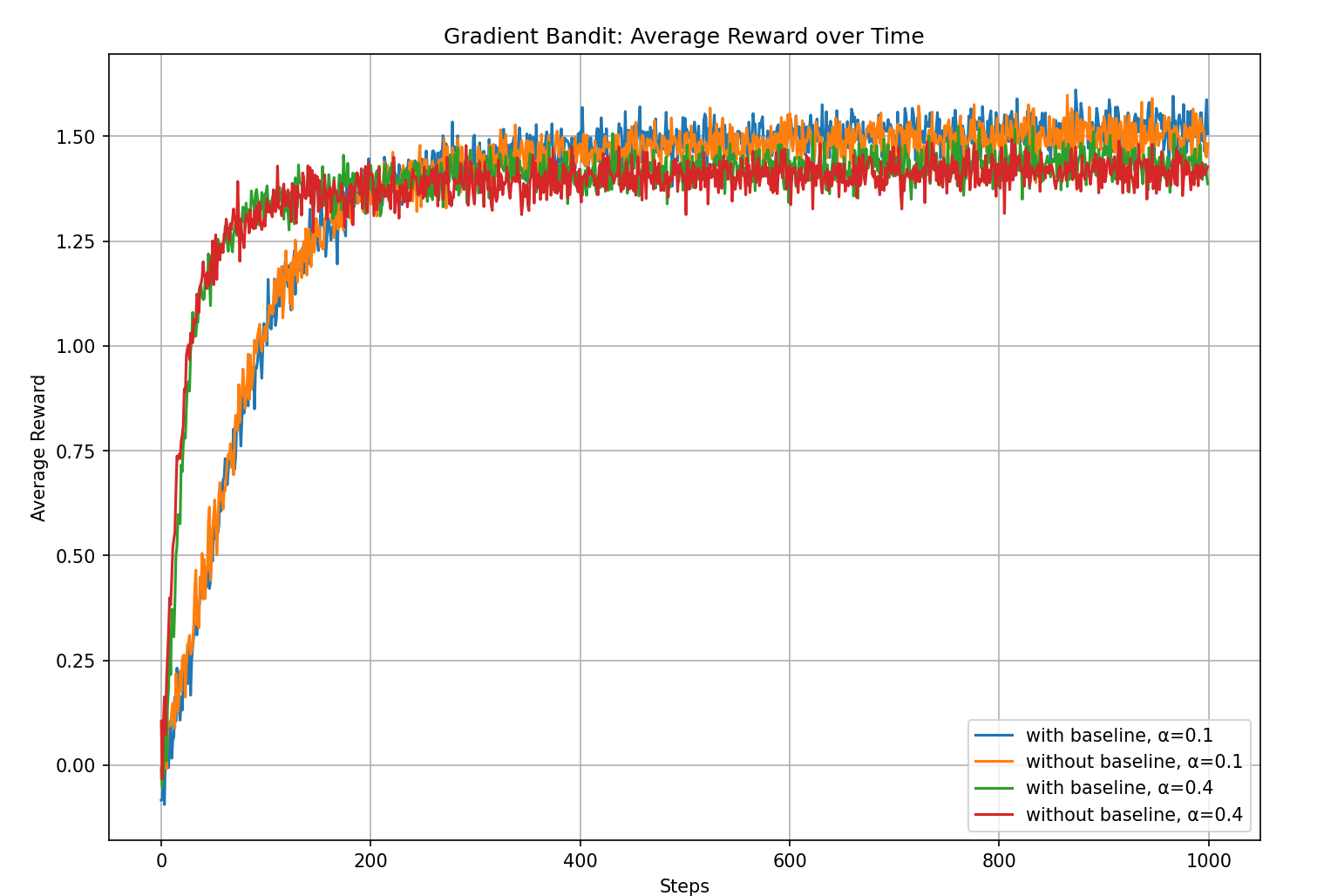The height and width of the screenshot is (896, 1317).
Task: Click the chart title 'Gradient Bandit: Average Reward over Time'
Action: [x=683, y=37]
